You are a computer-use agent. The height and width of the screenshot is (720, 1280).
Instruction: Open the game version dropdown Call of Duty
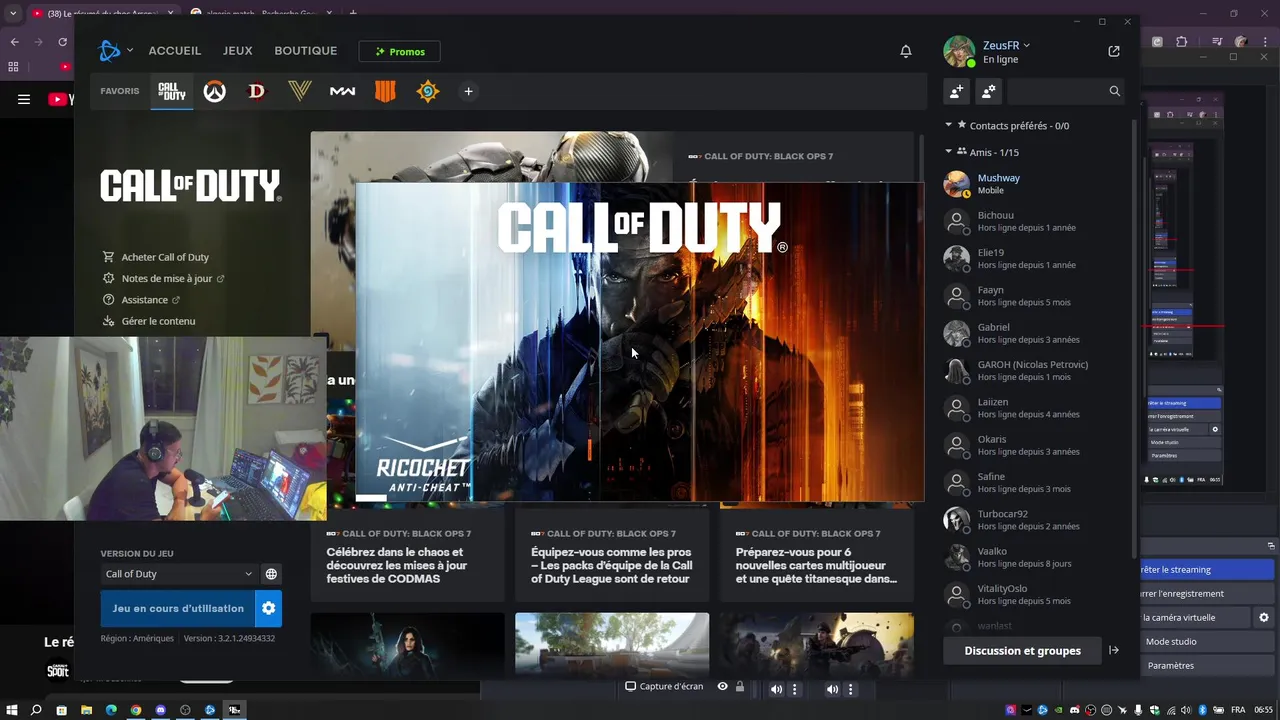click(x=179, y=574)
